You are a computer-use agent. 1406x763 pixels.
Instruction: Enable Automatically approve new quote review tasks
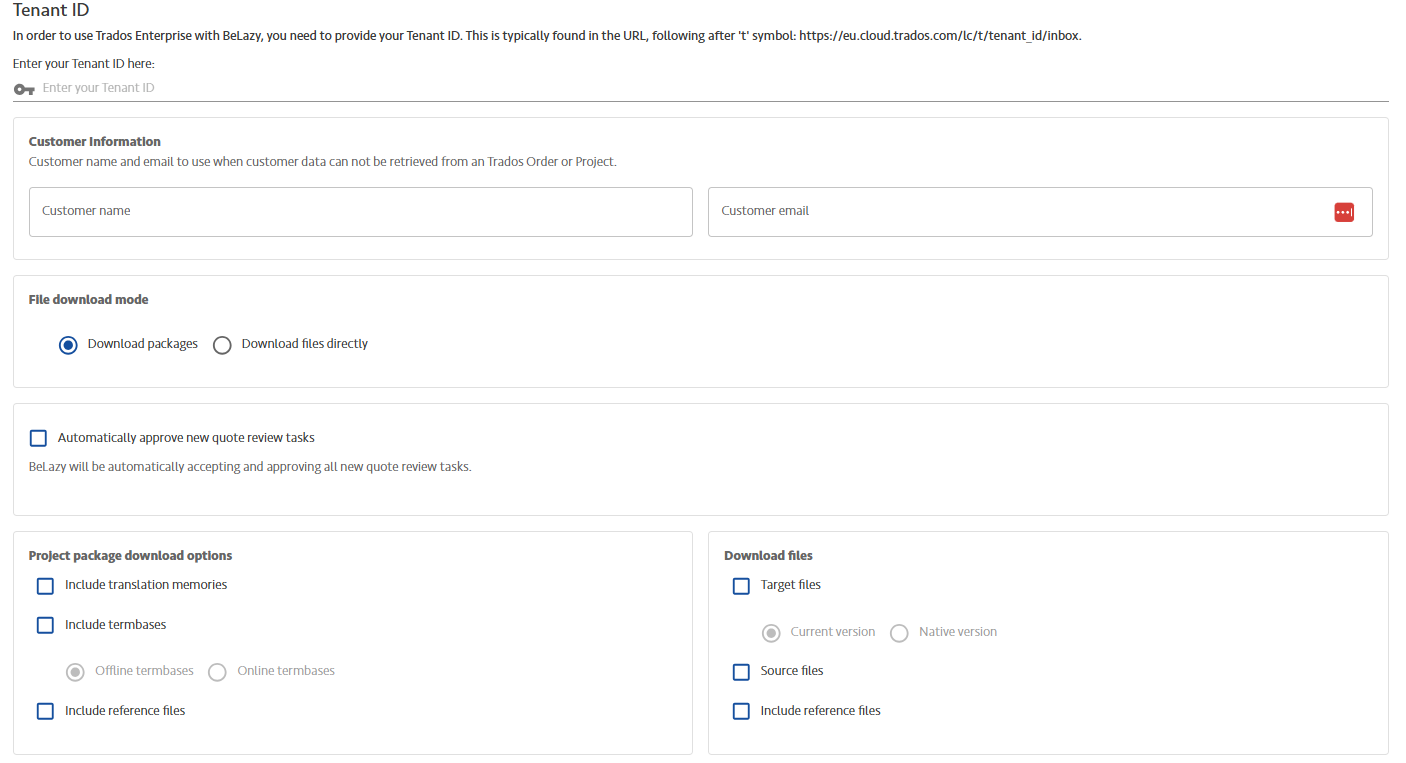(x=38, y=438)
